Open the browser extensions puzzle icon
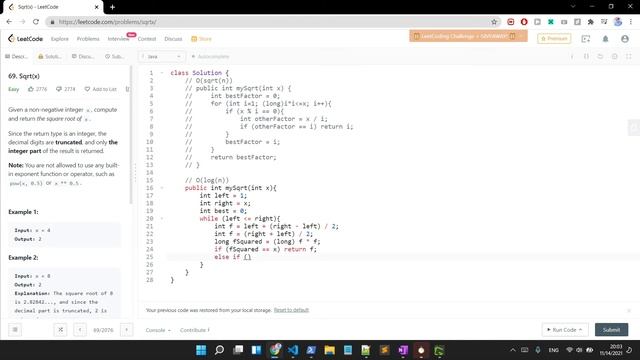Screen dimensions: 640x360 click(x=591, y=22)
